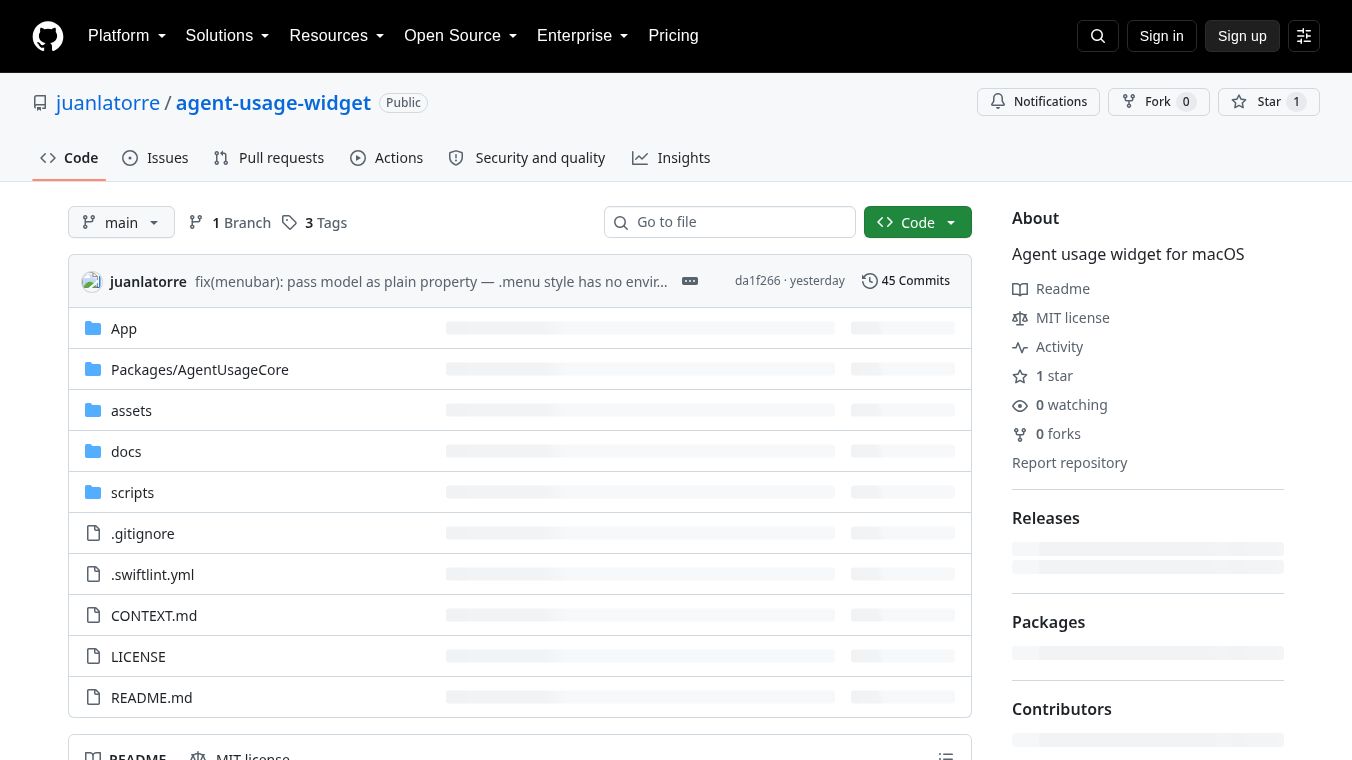This screenshot has width=1352, height=760.
Task: Click the pulse icon beside Activity
Action: 1020,347
